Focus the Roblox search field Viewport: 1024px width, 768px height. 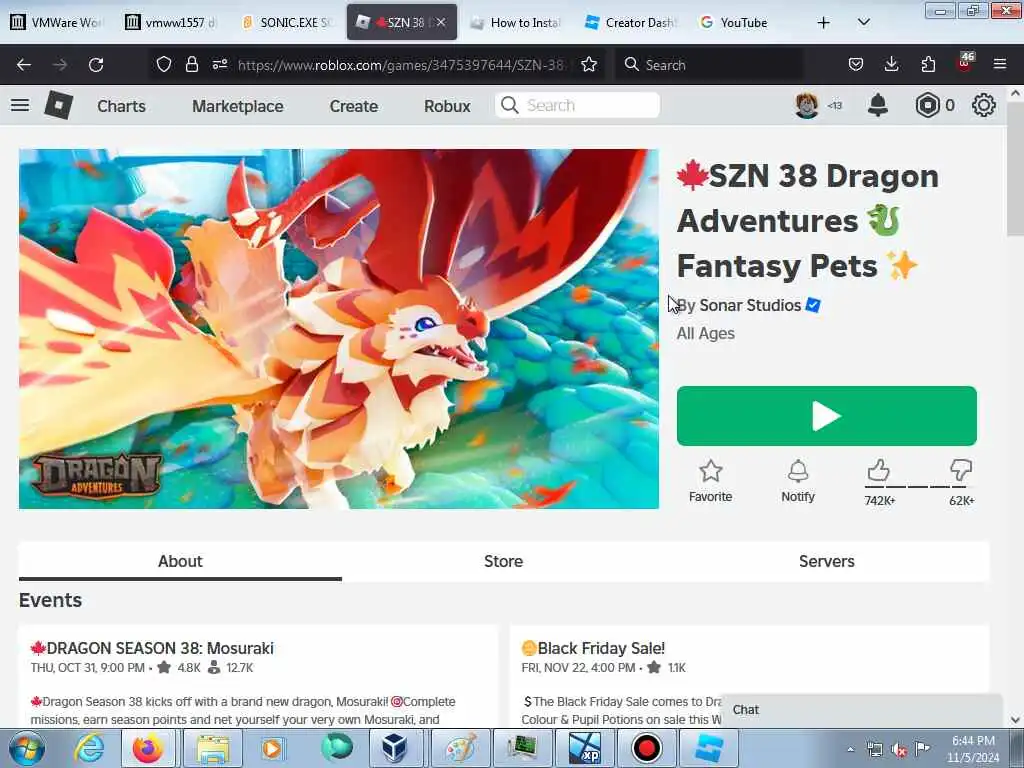click(578, 105)
